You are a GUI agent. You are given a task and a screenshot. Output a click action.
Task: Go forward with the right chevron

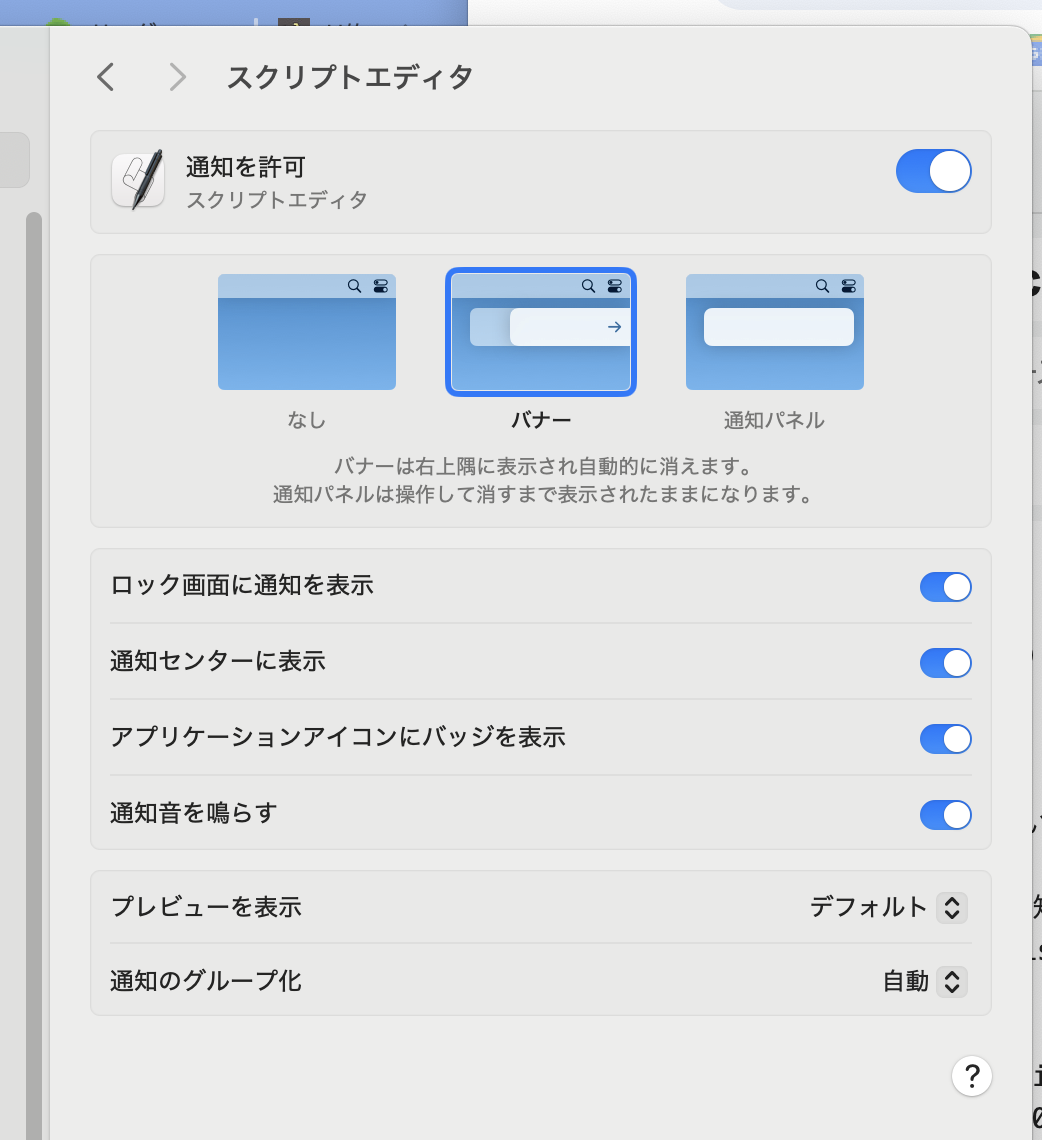click(x=177, y=76)
